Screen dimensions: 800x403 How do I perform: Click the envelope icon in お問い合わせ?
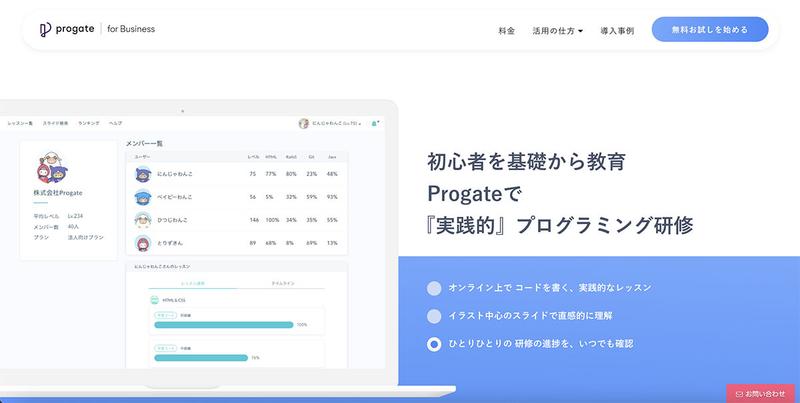click(x=739, y=394)
